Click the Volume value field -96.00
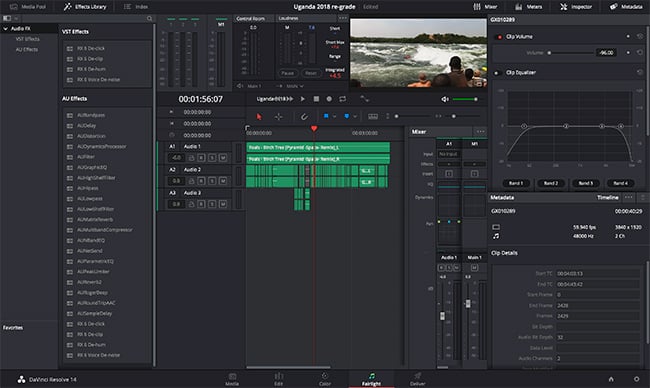This screenshot has width=650, height=388. 606,53
